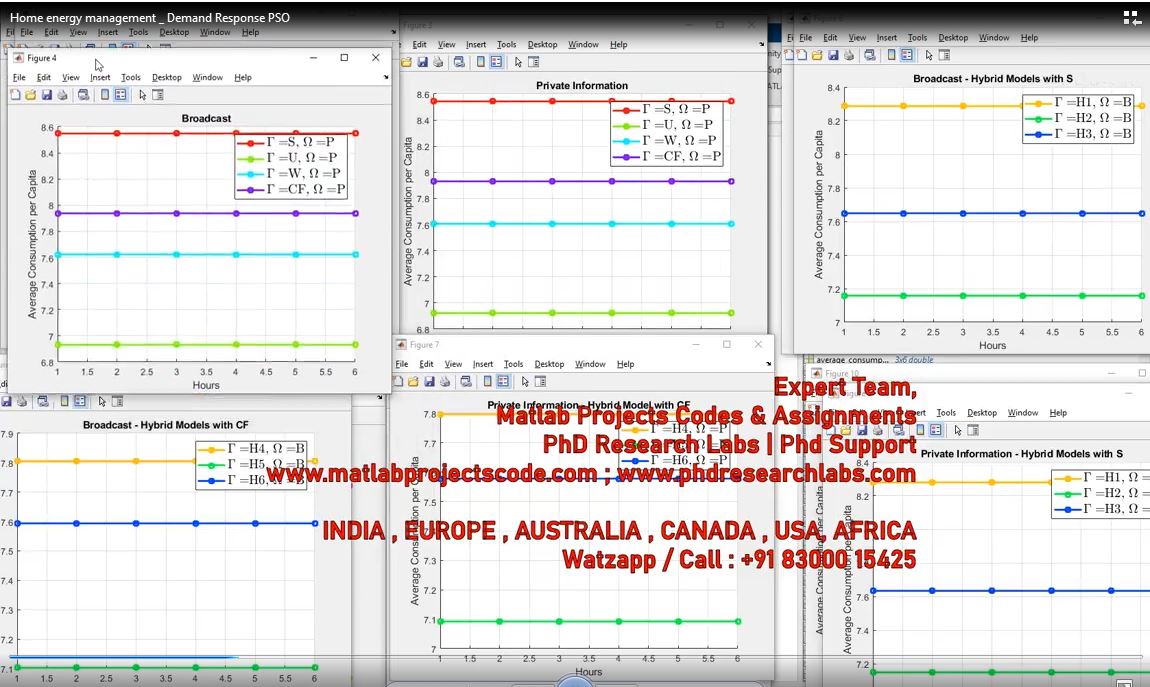Screen dimensions: 1150x687
Task: Click the video fullscreen icon at top right
Action: coord(1131,17)
